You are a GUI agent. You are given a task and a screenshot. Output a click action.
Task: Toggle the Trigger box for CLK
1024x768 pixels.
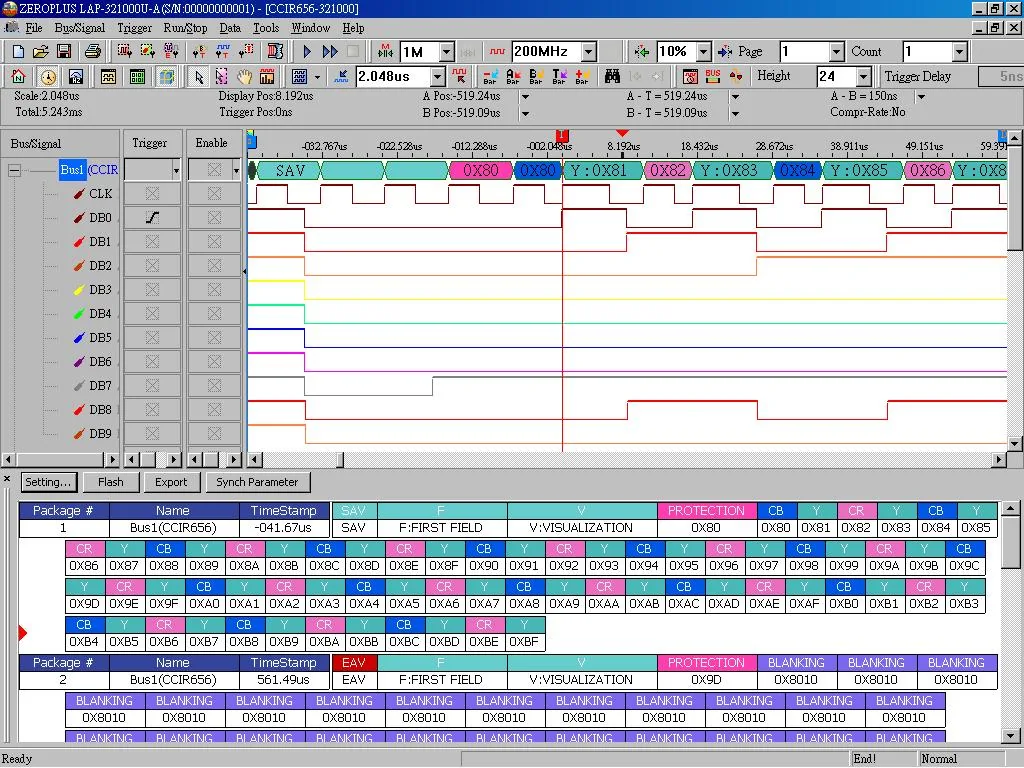point(152,193)
